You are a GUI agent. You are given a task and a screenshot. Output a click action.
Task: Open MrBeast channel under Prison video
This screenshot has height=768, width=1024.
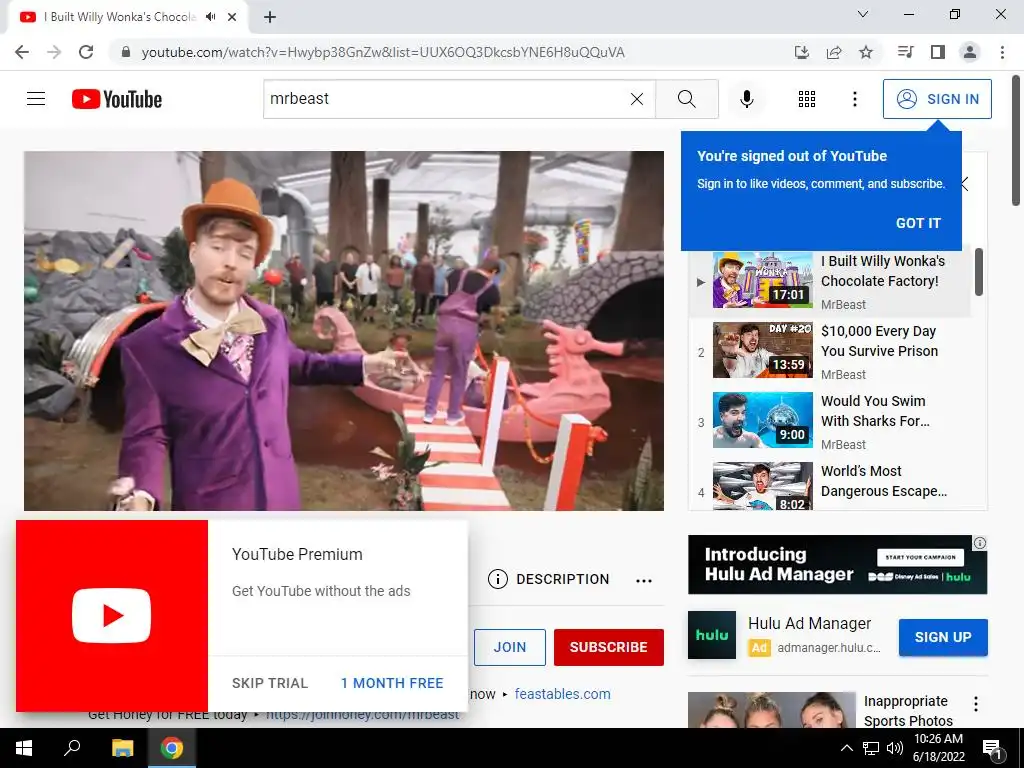pos(843,375)
